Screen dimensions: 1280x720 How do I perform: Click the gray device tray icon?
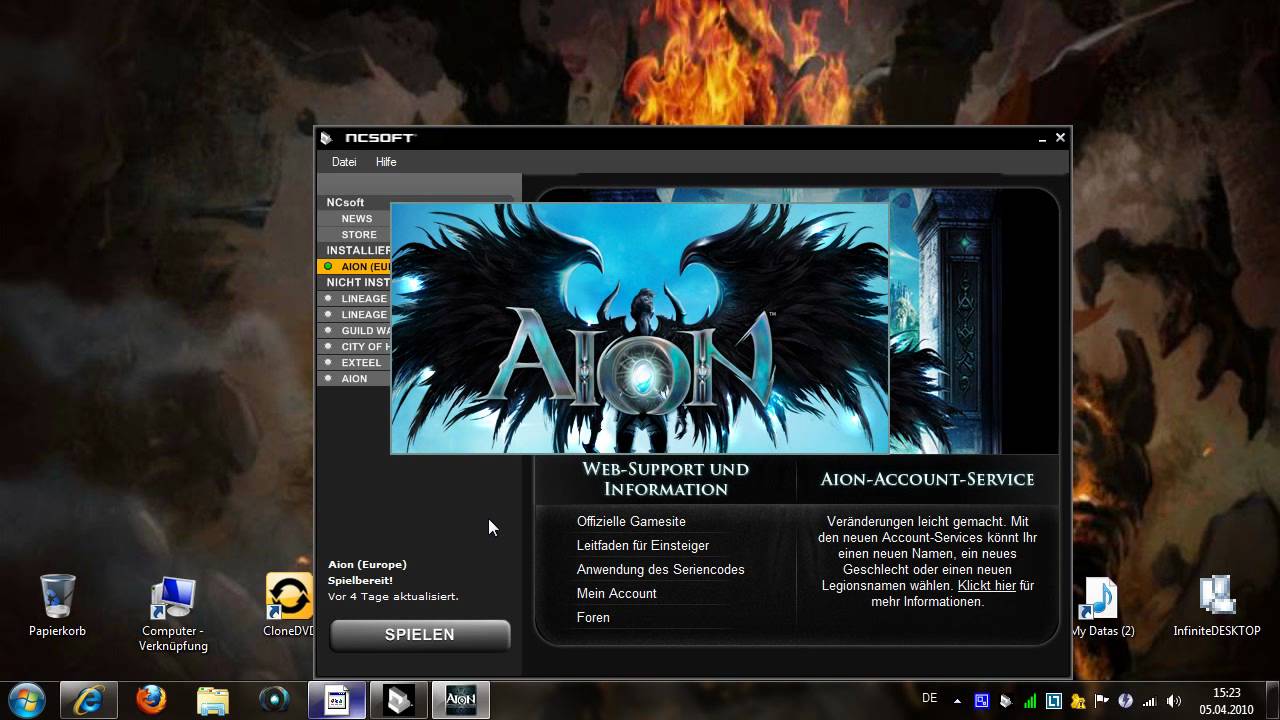1006,701
